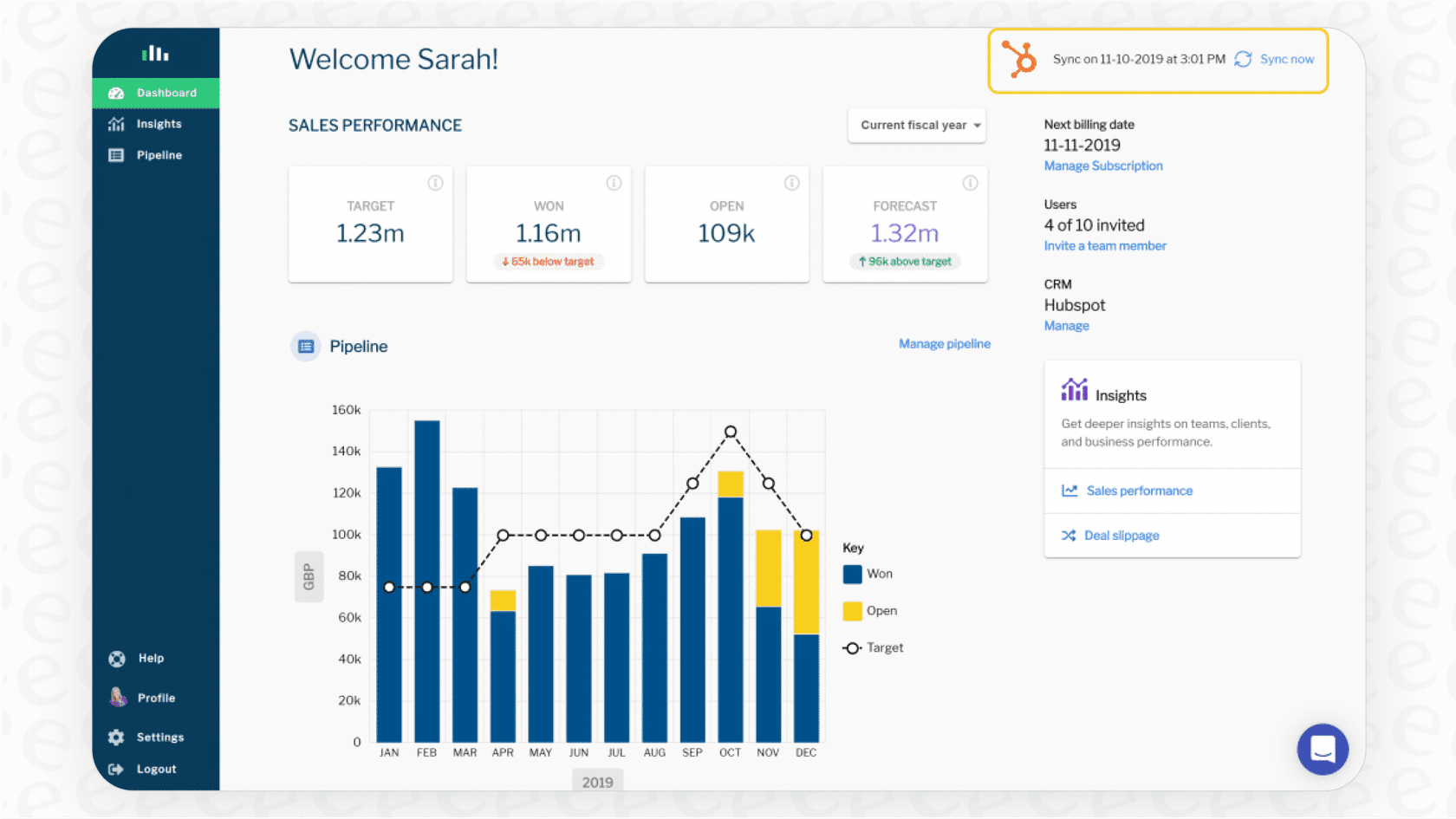
Task: View info tooltip on the FORECAST card
Action: 970,183
